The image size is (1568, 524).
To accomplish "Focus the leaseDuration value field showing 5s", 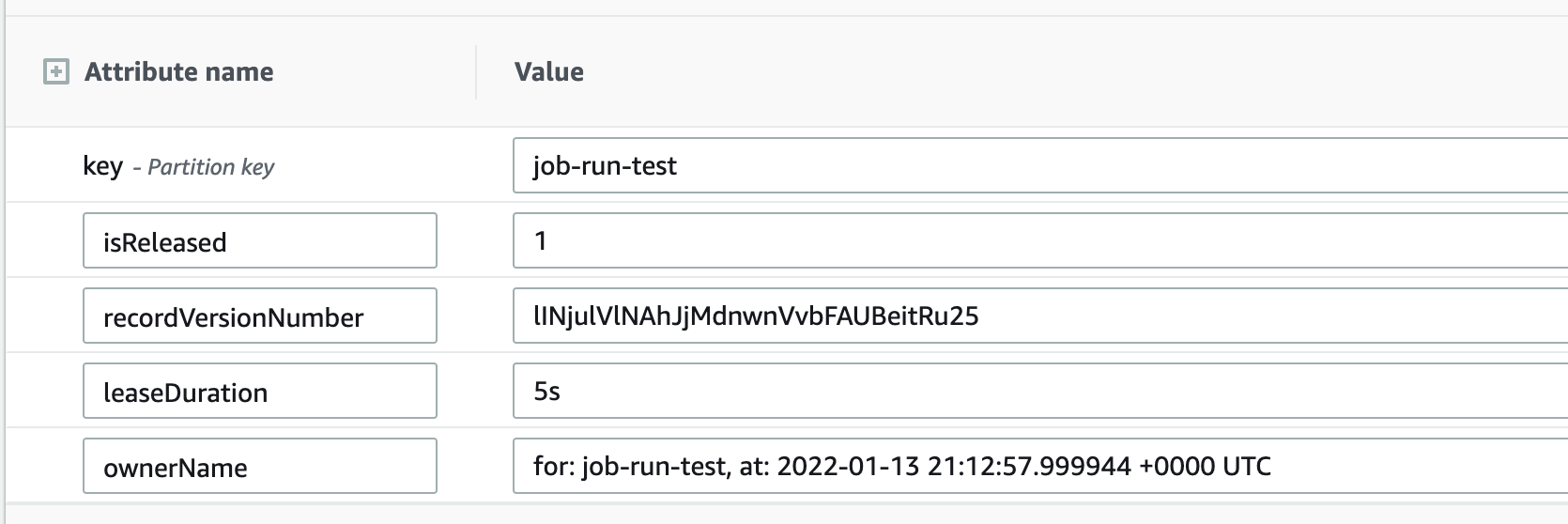I will click(x=1040, y=391).
